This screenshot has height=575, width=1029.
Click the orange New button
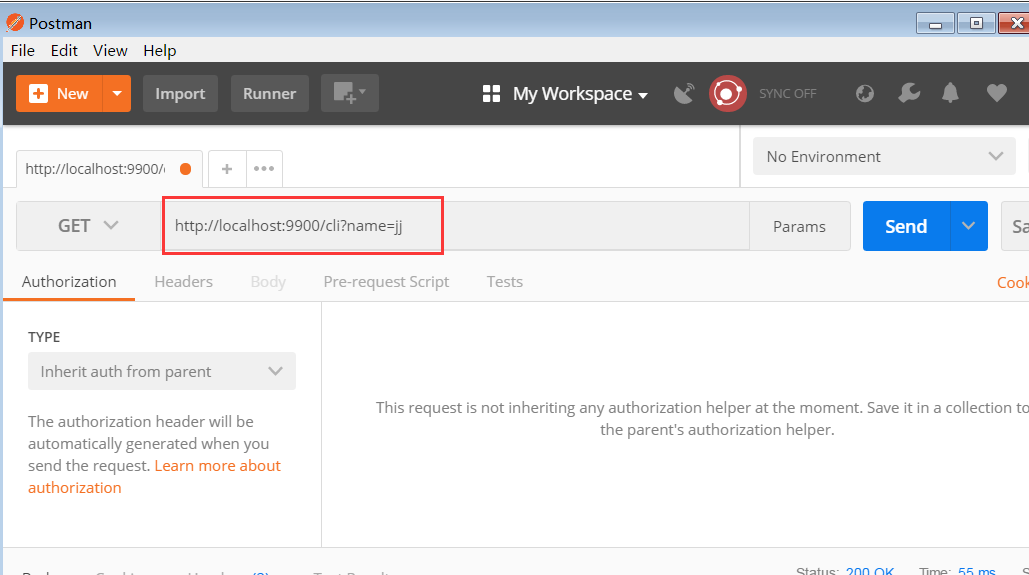[x=59, y=93]
